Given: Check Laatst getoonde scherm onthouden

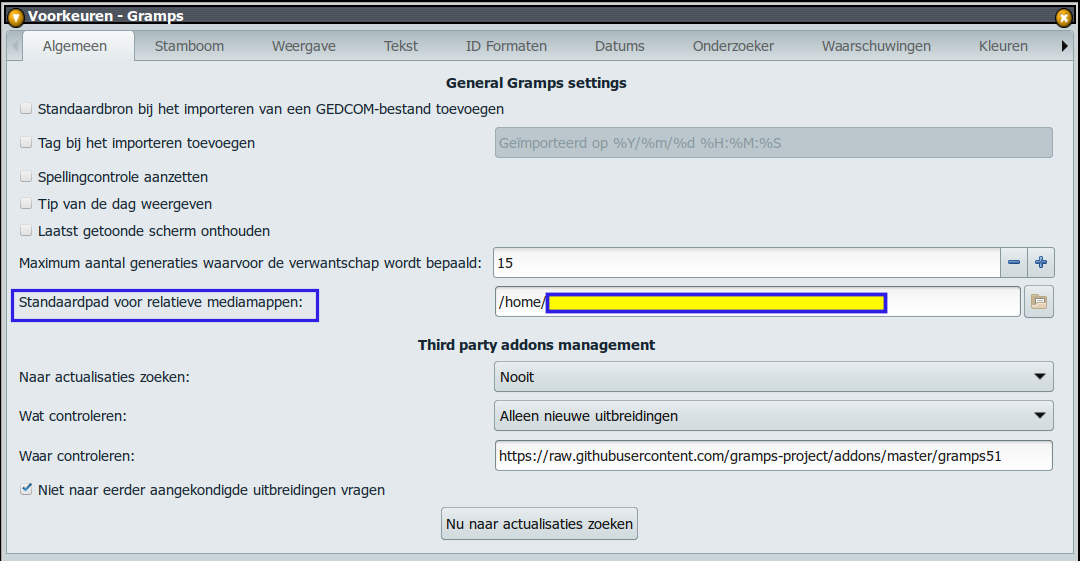Looking at the screenshot, I should click(x=26, y=230).
